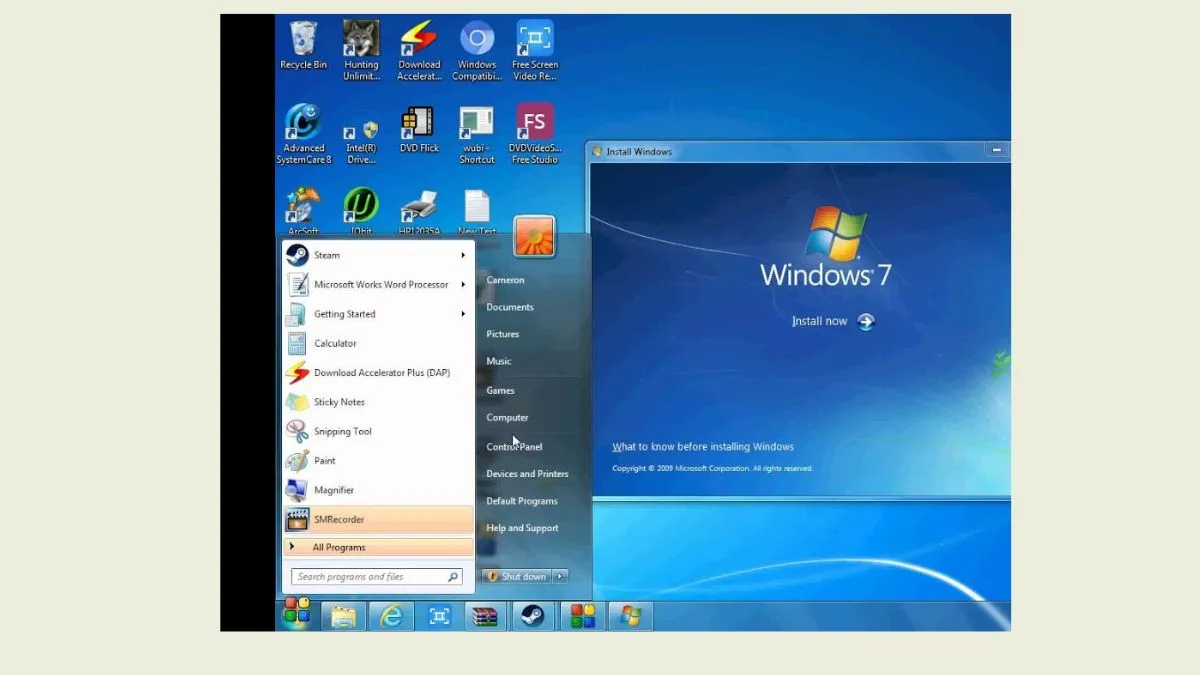Click the Windows Start orb
Screen dimensions: 1200x675
[x=297, y=613]
